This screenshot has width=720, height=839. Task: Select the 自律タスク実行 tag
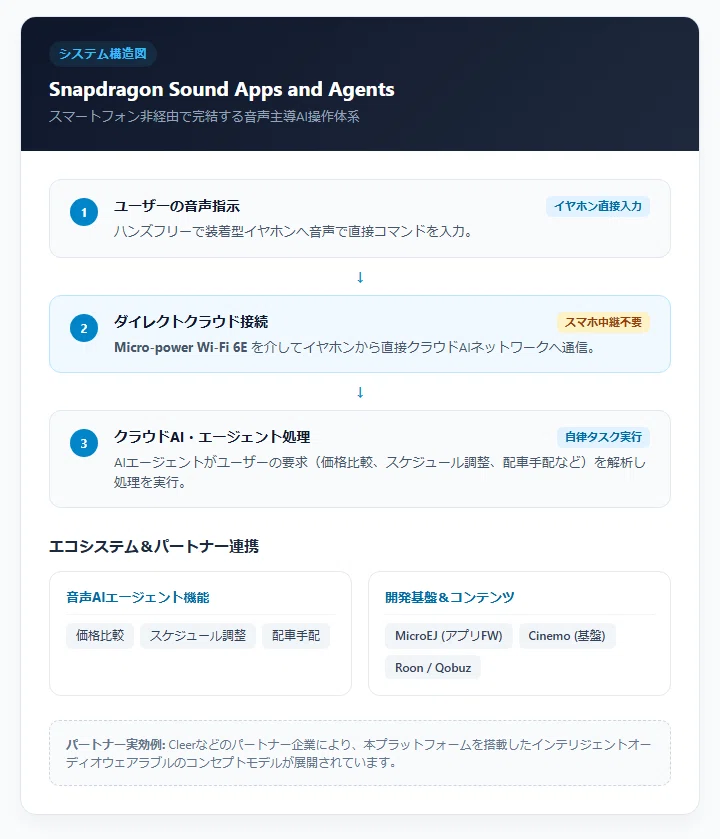(x=603, y=437)
